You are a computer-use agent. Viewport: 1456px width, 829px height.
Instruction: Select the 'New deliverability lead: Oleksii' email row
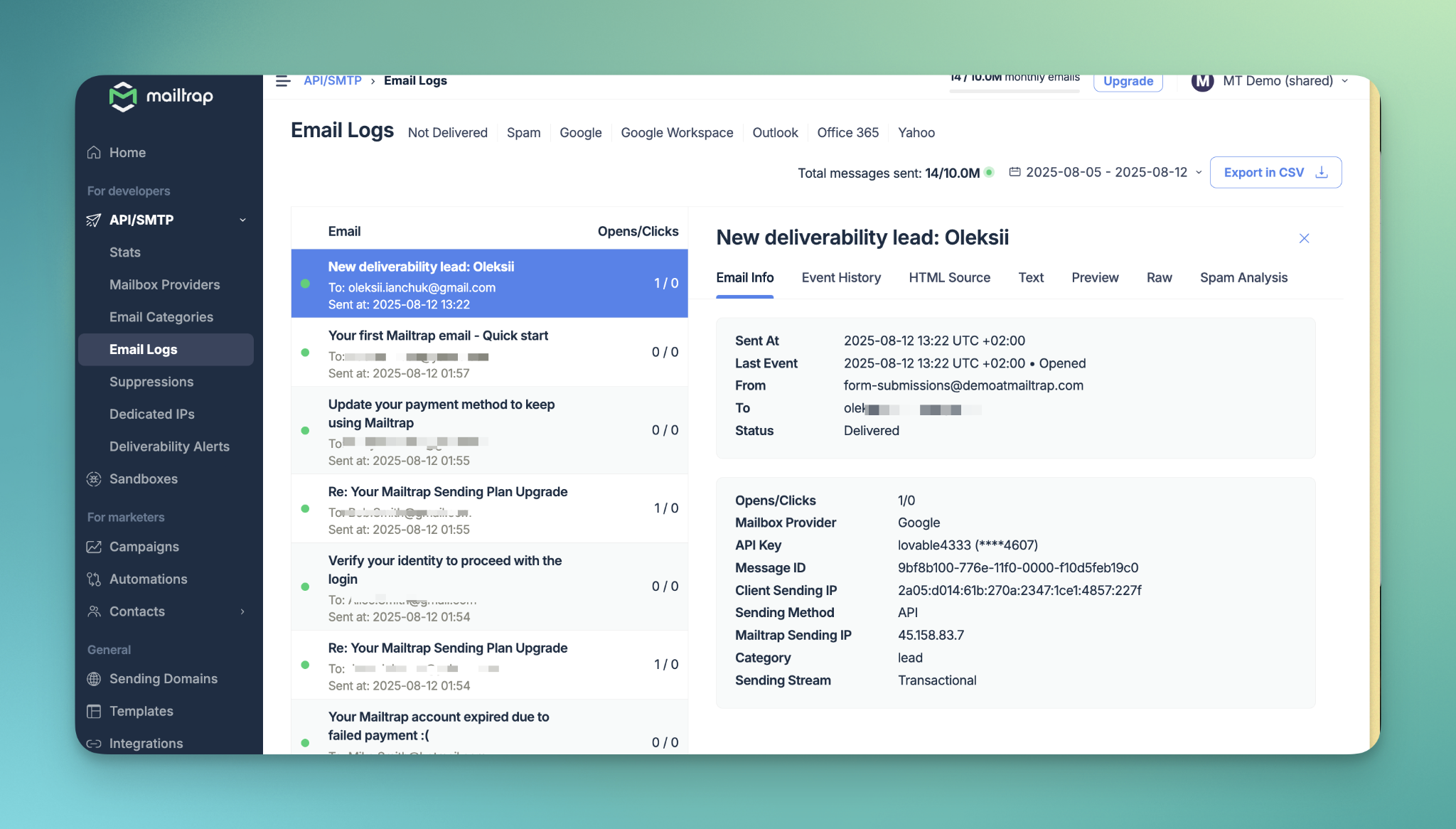point(489,284)
